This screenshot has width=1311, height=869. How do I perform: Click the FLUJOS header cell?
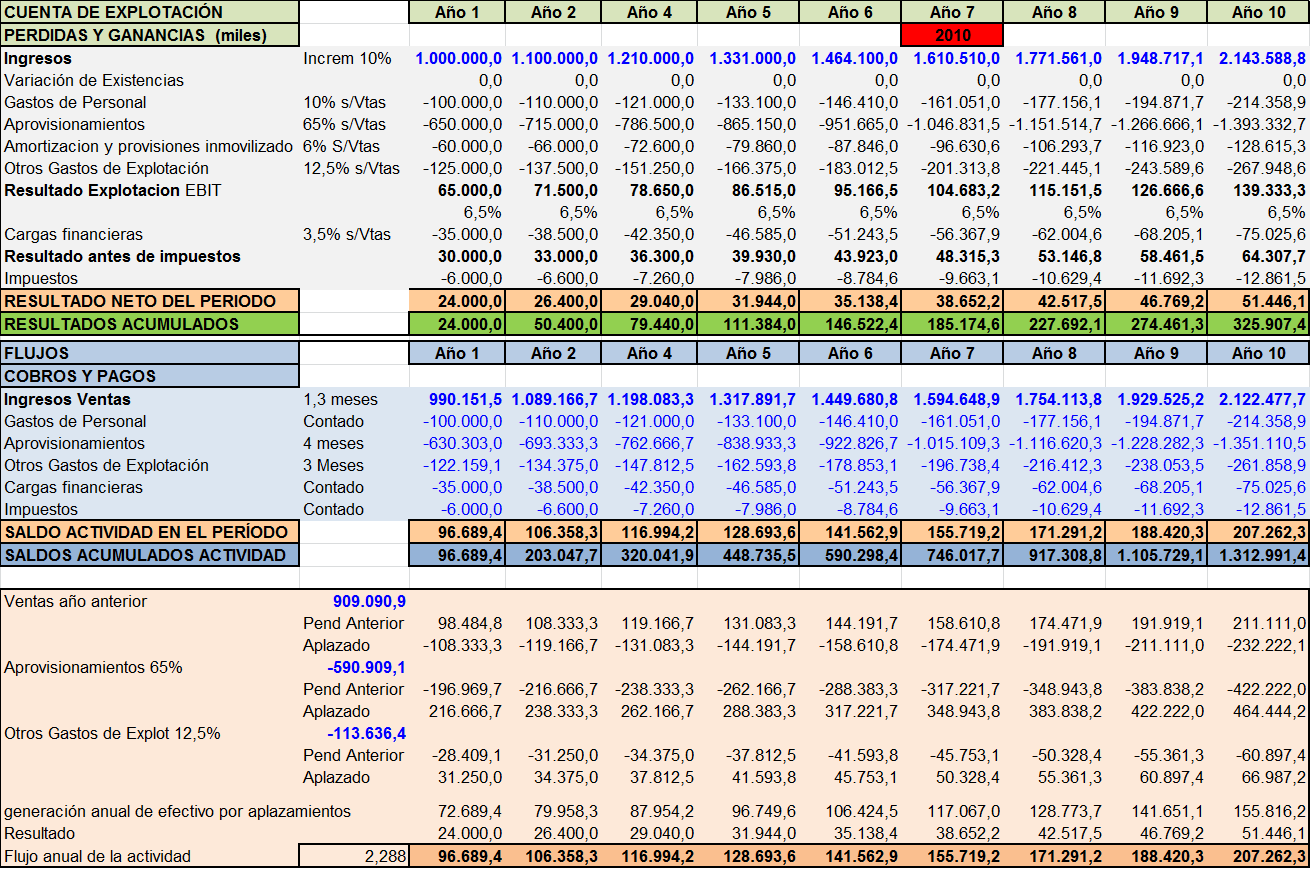pos(150,353)
